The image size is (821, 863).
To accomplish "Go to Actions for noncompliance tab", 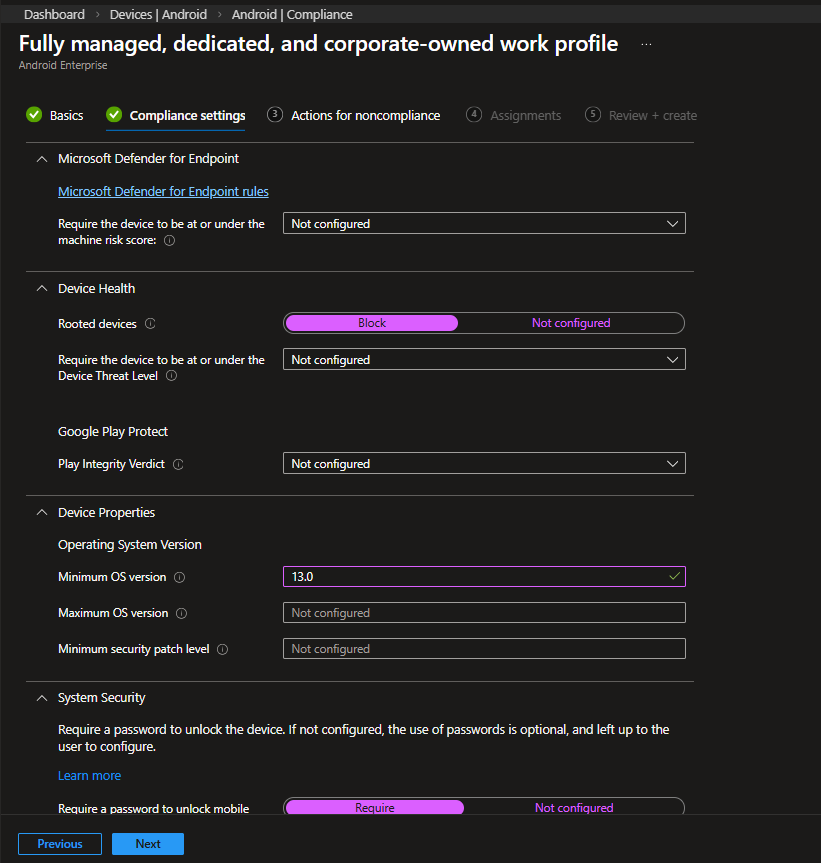I will [x=365, y=116].
